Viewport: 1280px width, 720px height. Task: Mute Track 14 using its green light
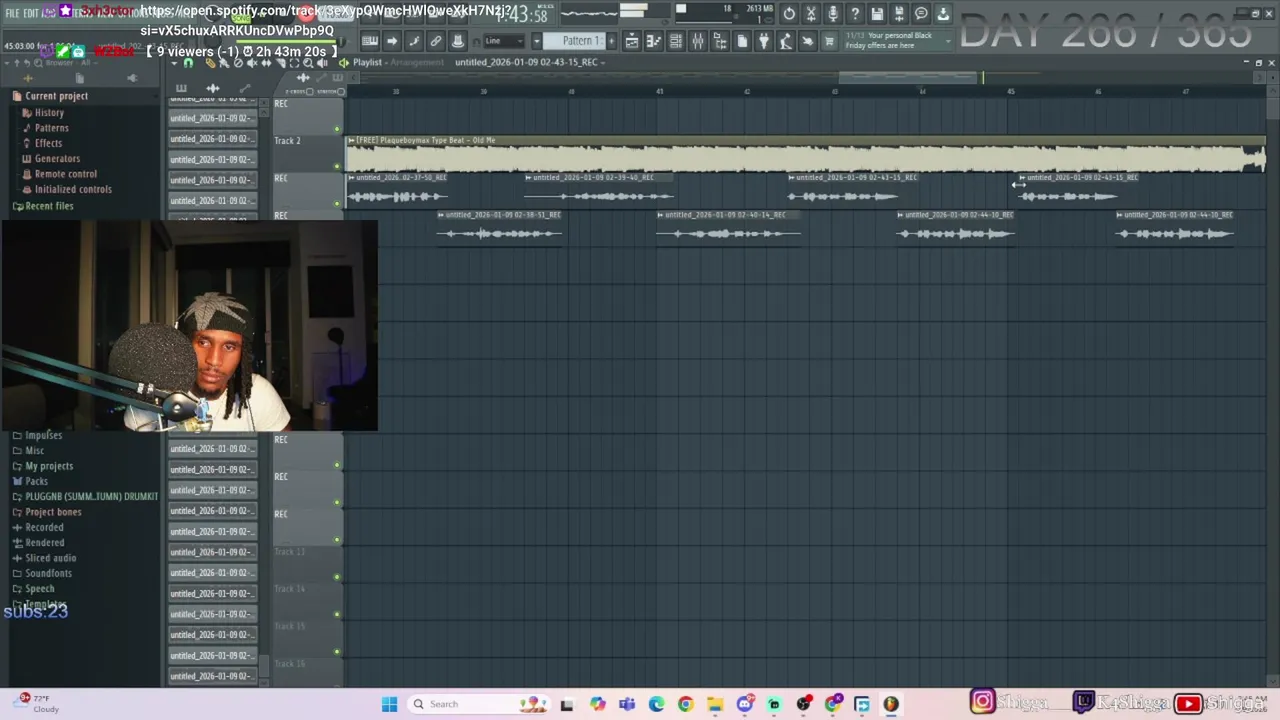[x=337, y=614]
